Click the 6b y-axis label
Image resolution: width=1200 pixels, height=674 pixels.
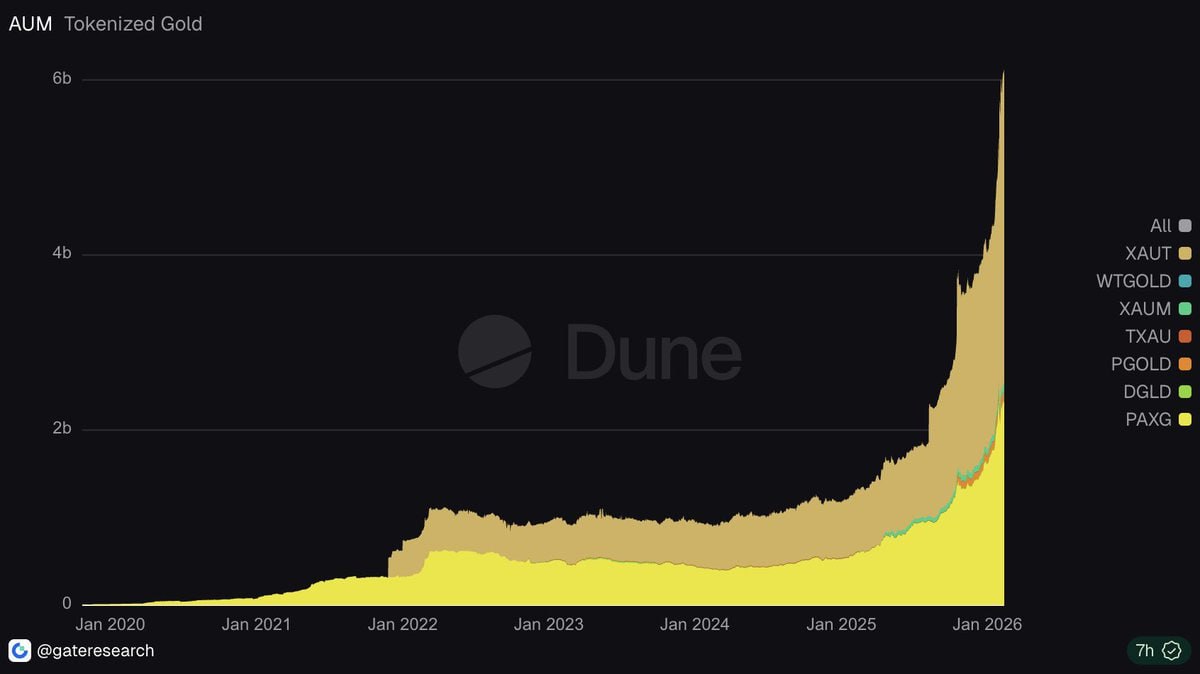(x=61, y=79)
